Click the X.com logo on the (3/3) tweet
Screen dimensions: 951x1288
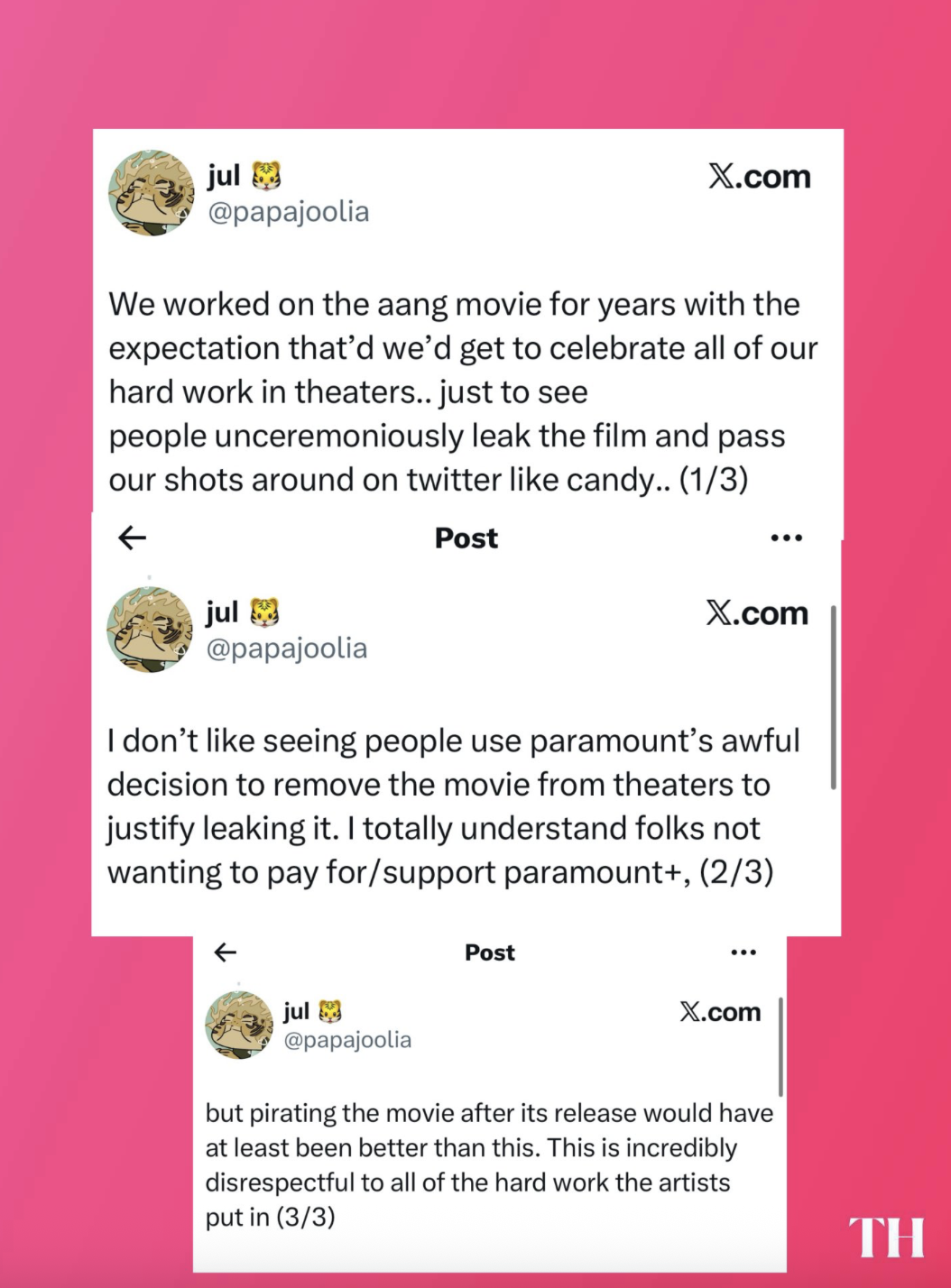(x=720, y=1012)
